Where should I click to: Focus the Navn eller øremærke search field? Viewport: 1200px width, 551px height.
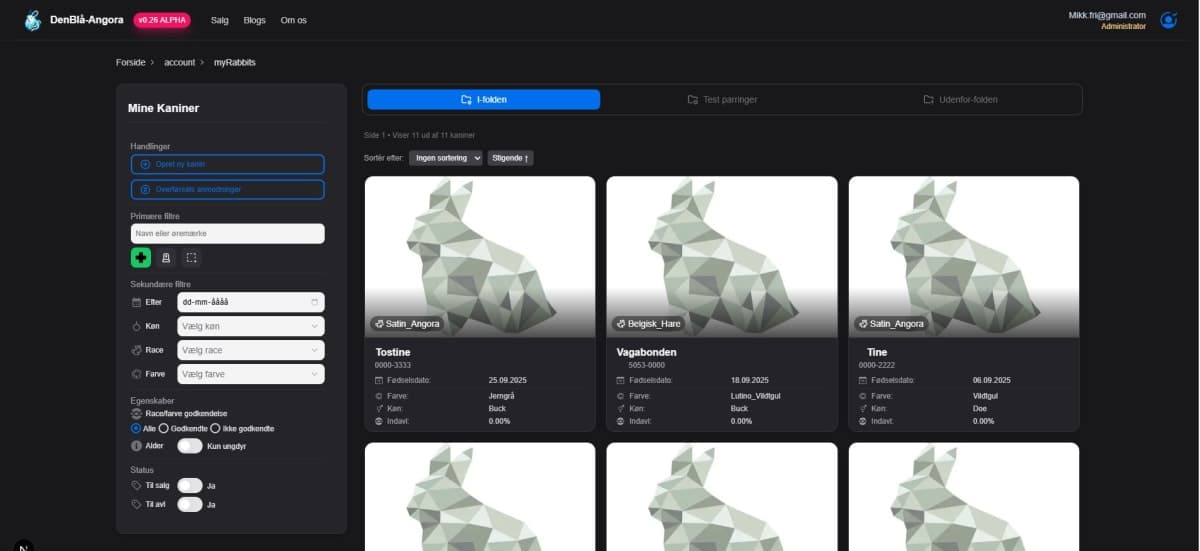[x=228, y=233]
